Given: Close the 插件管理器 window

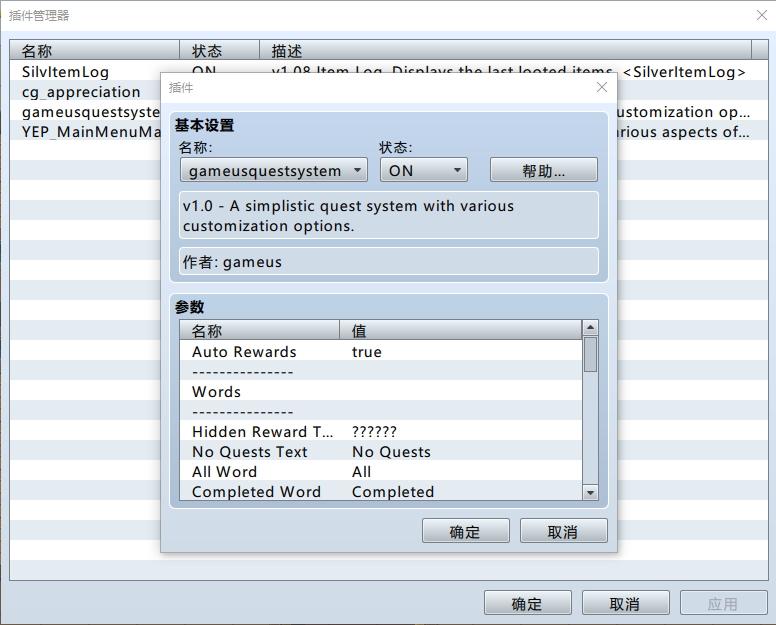Looking at the screenshot, I should 762,15.
